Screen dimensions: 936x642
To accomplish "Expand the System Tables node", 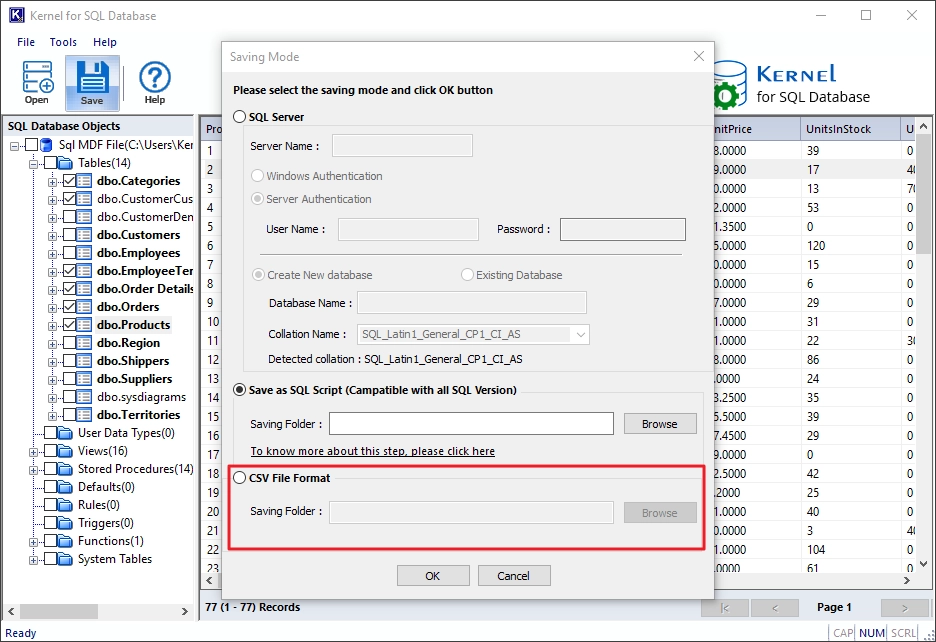I will tap(33, 560).
